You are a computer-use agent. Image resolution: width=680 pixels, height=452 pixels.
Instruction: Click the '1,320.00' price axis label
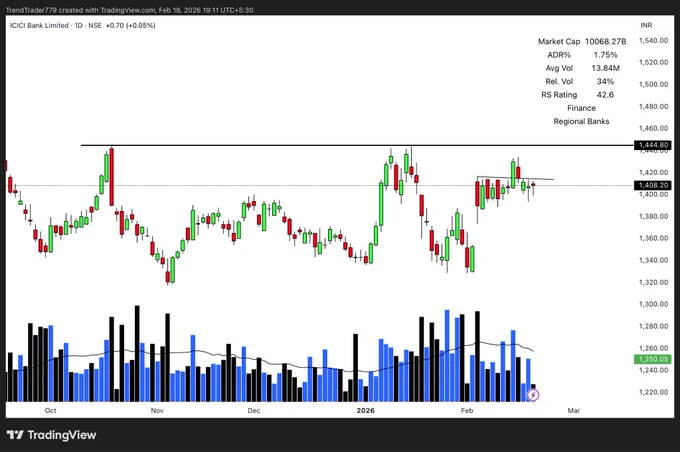654,282
